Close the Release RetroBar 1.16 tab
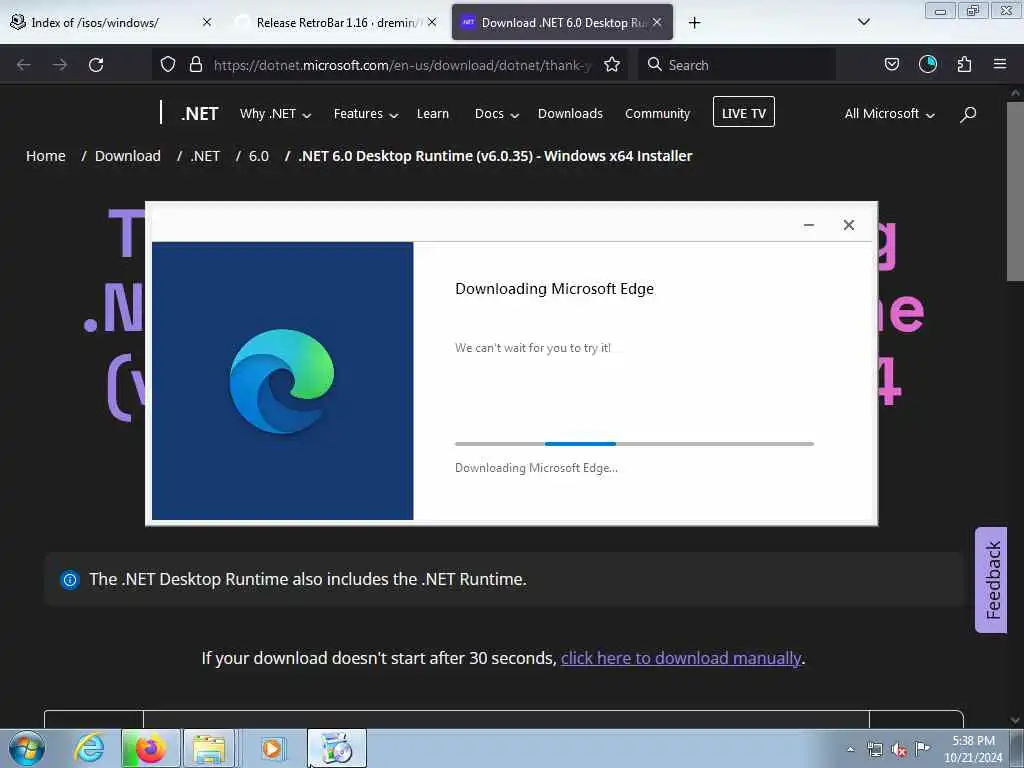Screen dimensions: 1024x768 [432, 22]
